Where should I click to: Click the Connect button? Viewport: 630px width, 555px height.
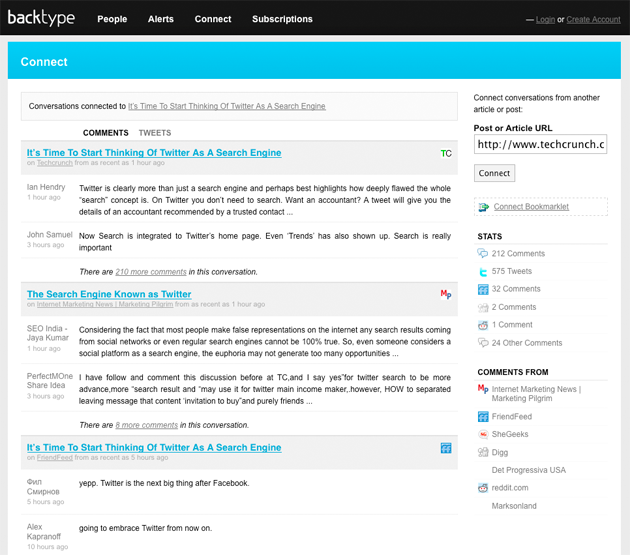[494, 173]
